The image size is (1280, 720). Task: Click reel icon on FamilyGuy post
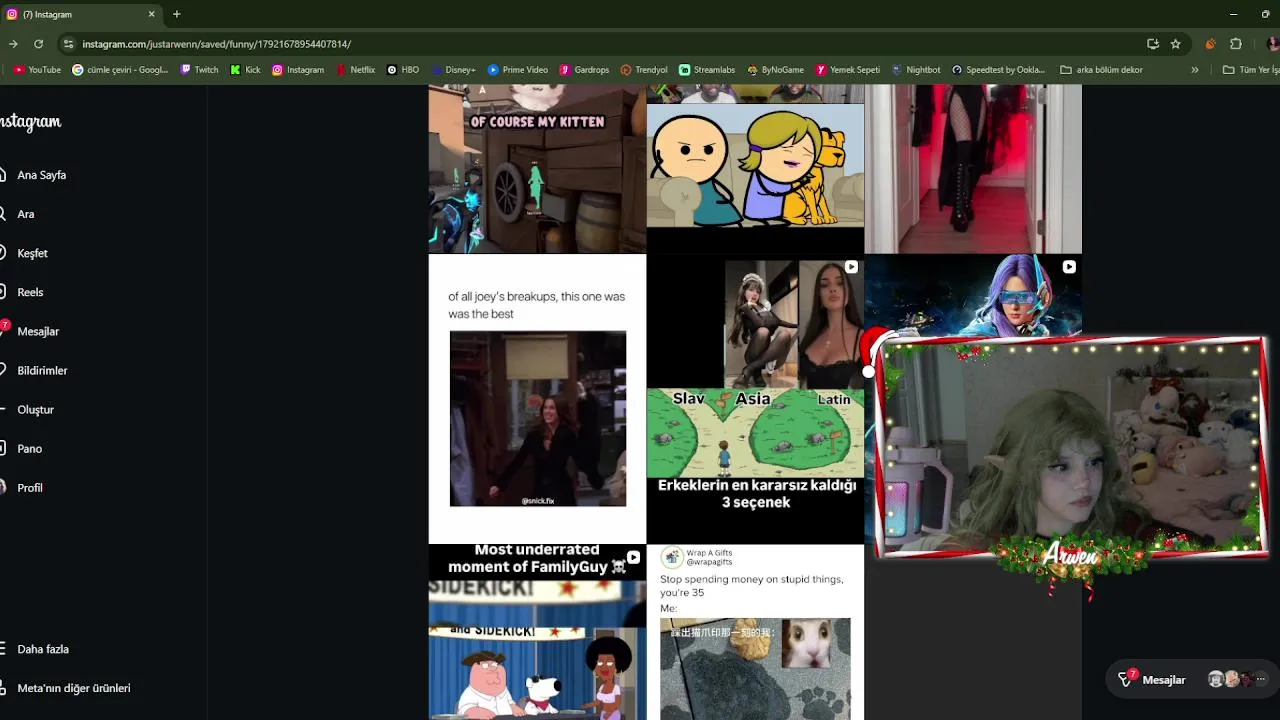click(x=633, y=558)
